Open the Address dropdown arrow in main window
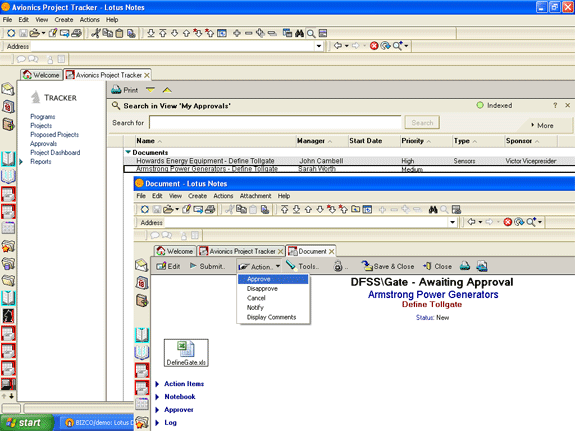 (x=319, y=46)
